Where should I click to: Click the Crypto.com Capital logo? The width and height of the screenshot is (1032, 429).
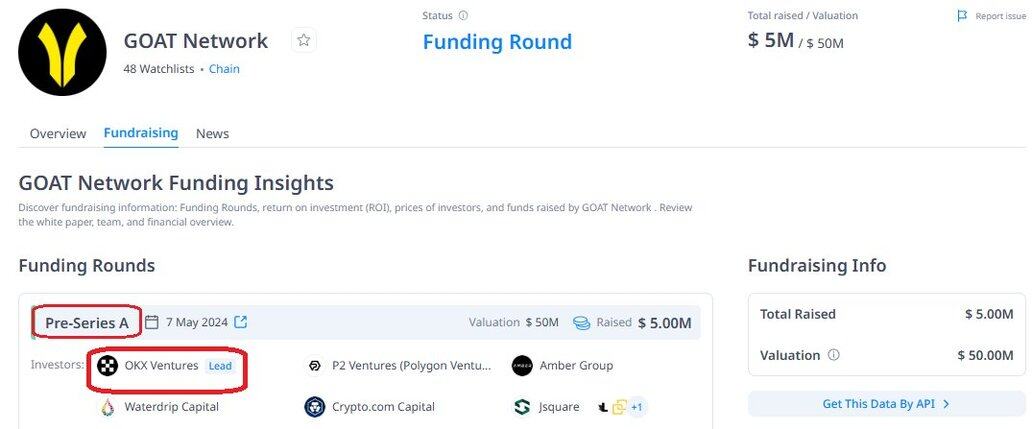[x=315, y=407]
